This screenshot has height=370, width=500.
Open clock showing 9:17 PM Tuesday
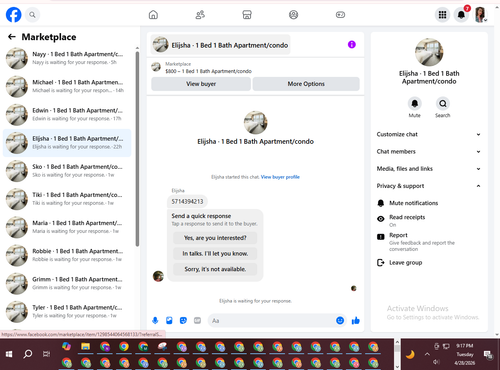(465, 354)
